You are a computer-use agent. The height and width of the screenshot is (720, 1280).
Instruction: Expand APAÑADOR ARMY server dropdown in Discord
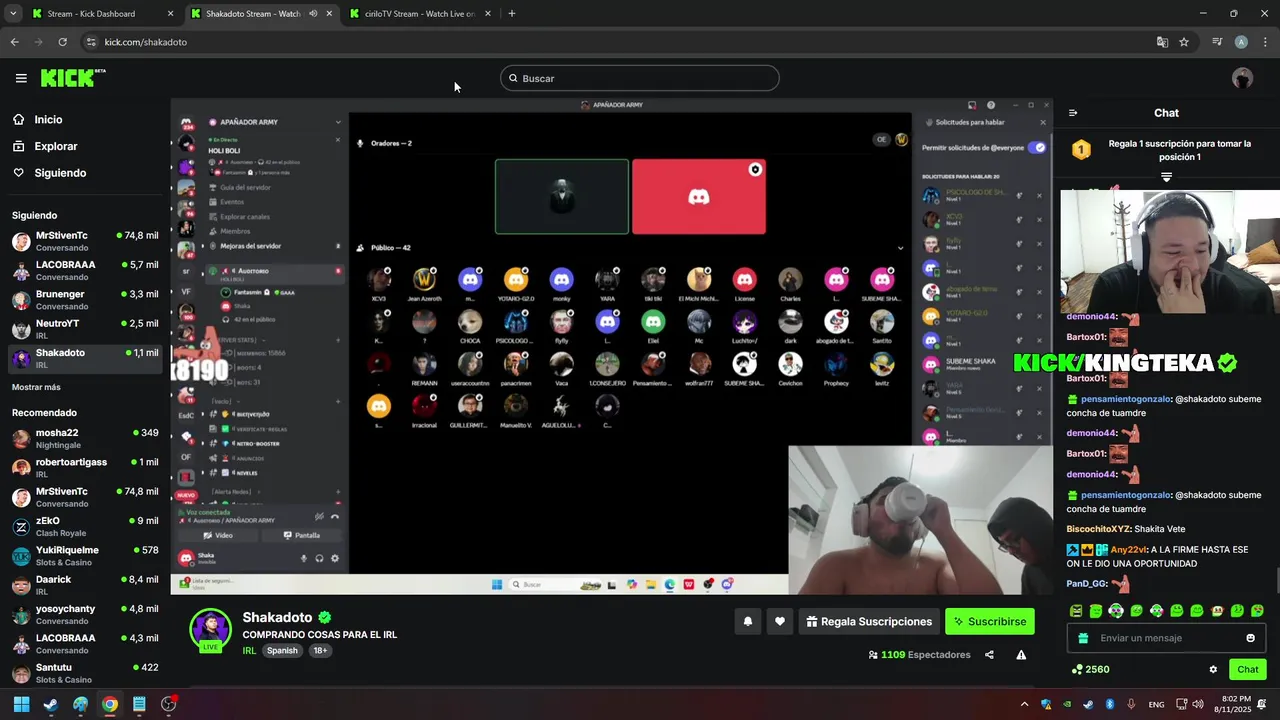[338, 122]
